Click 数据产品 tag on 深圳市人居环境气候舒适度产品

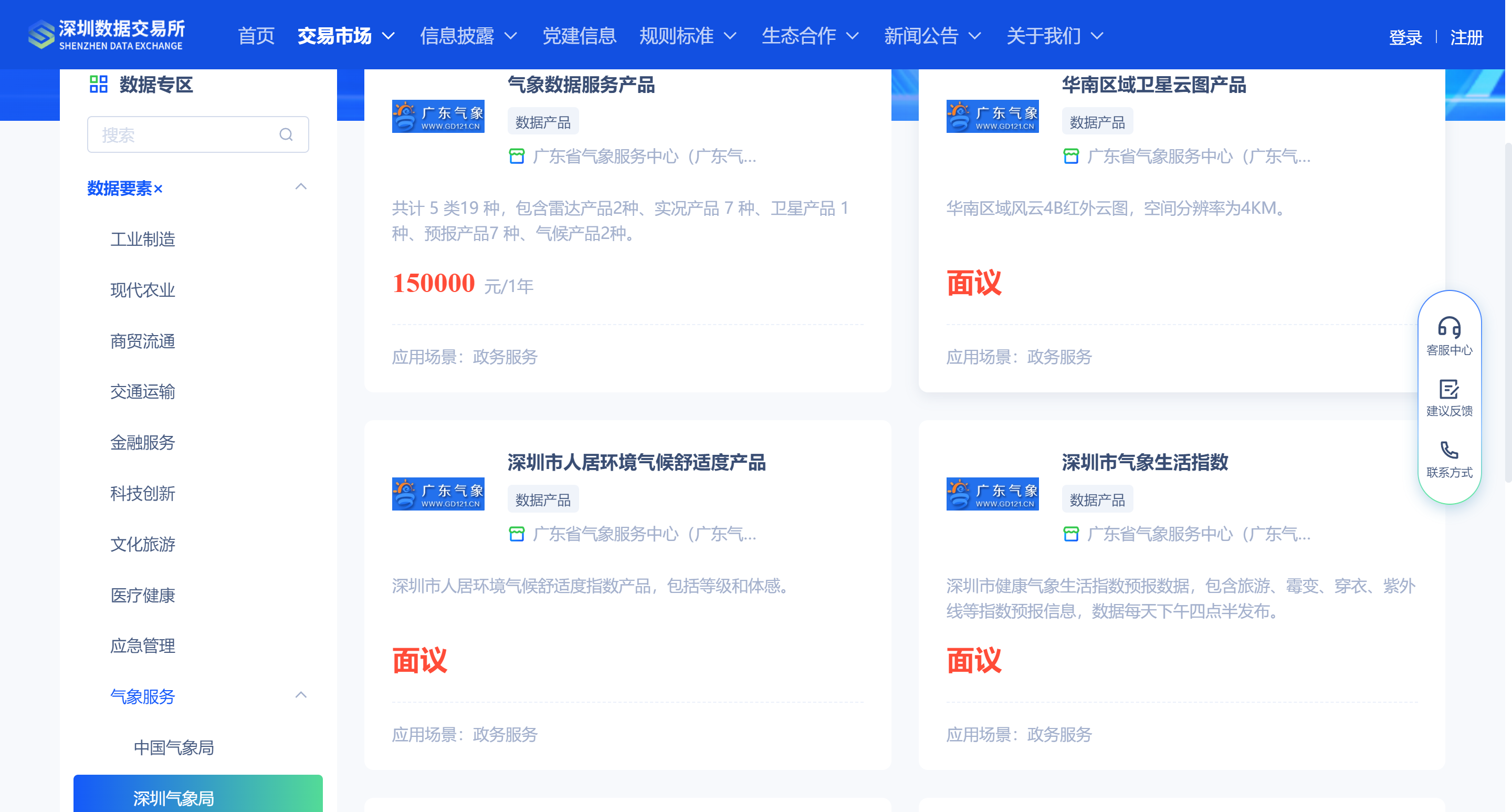(543, 499)
